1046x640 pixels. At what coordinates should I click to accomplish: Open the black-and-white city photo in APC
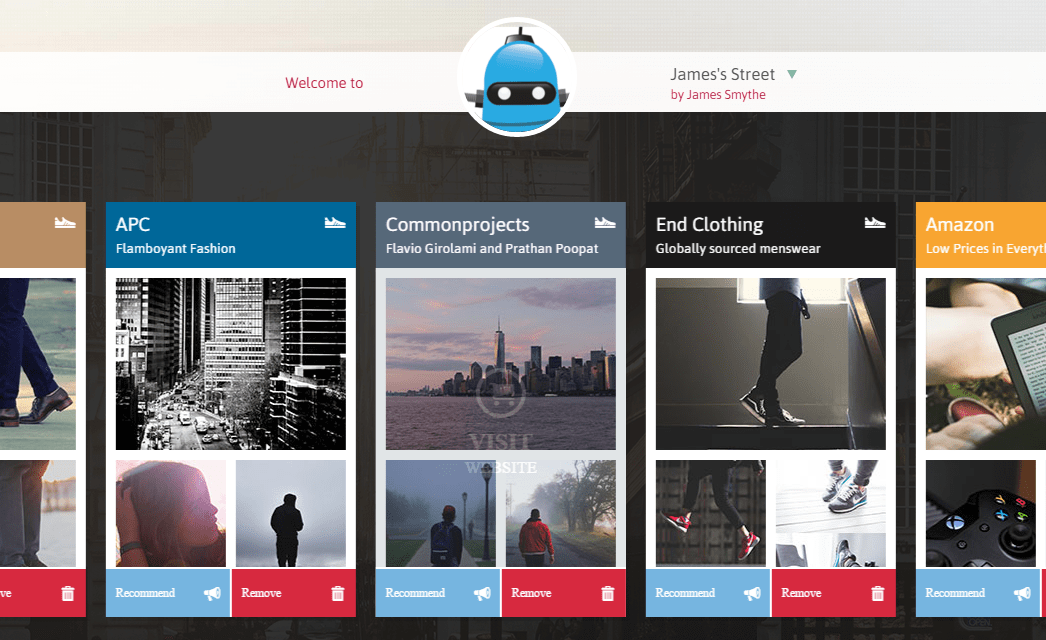(231, 364)
